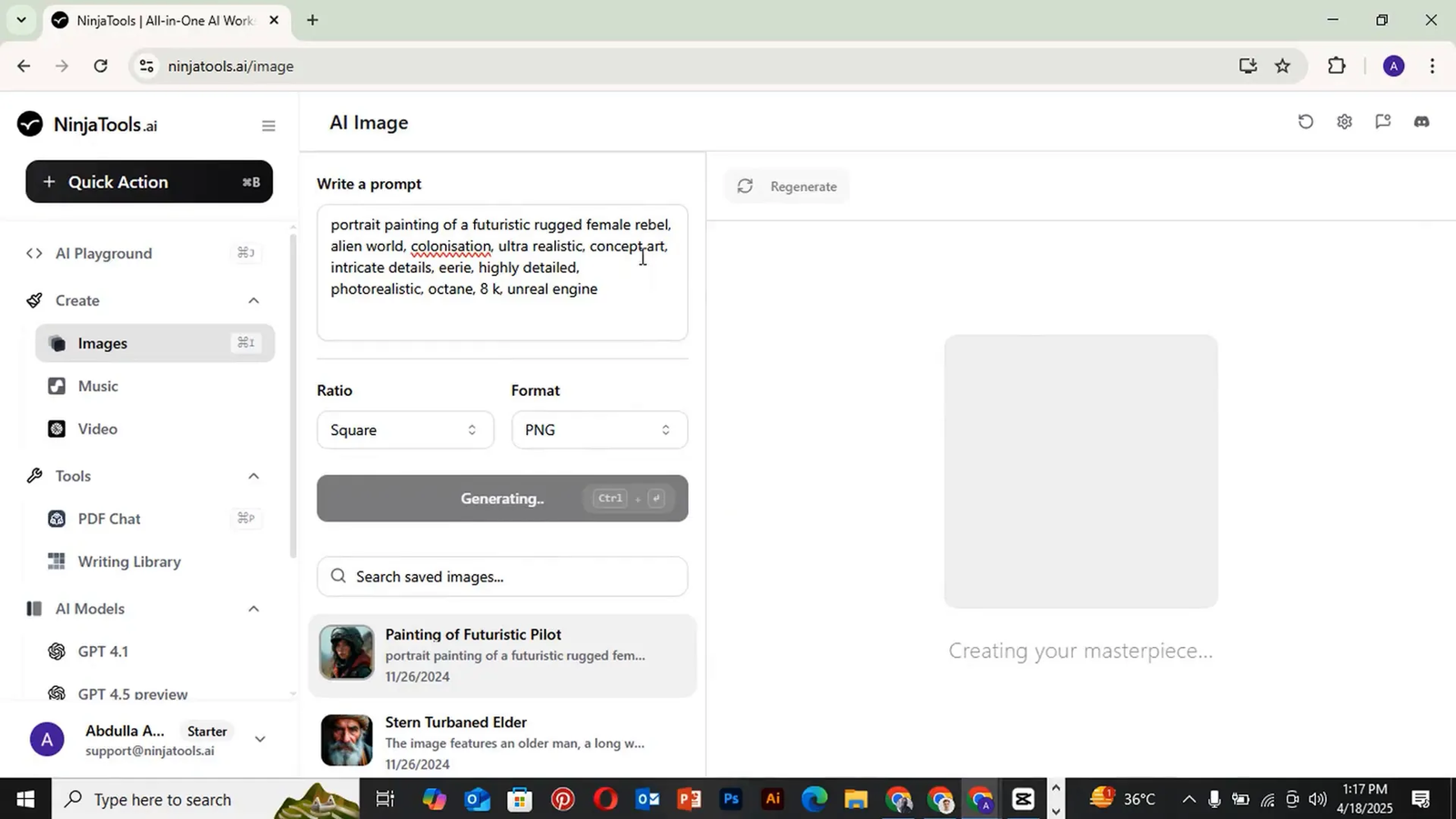The height and width of the screenshot is (819, 1456).
Task: Click the sidebar vertical scrollbar
Action: point(293,396)
